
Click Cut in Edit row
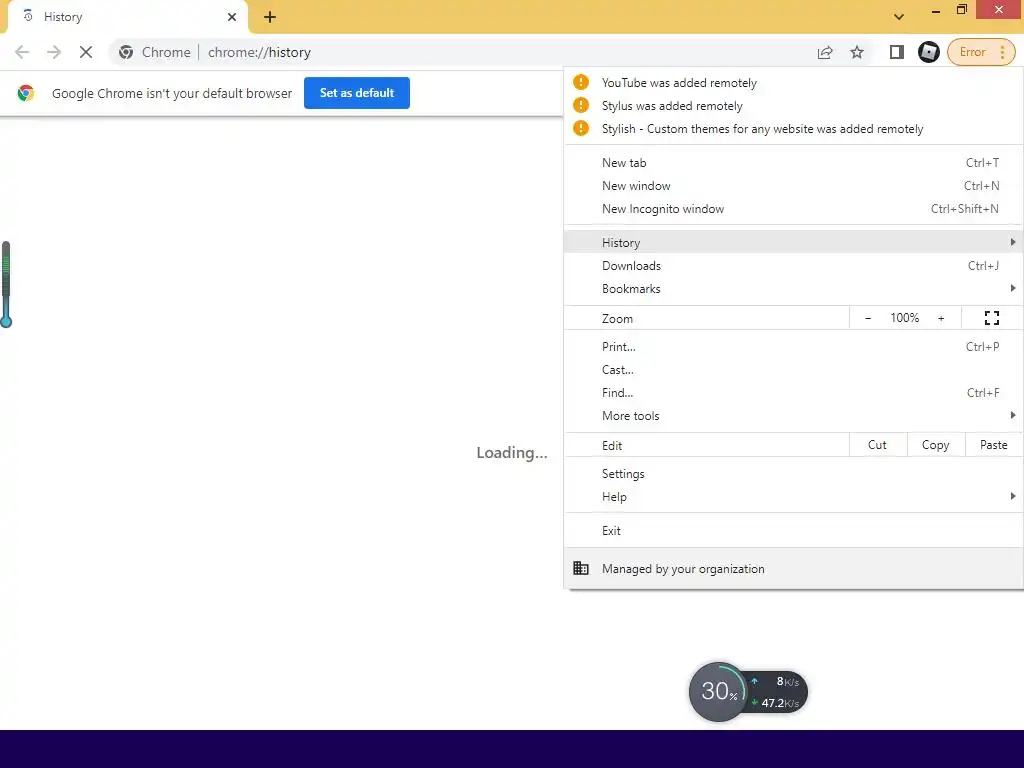pos(877,445)
